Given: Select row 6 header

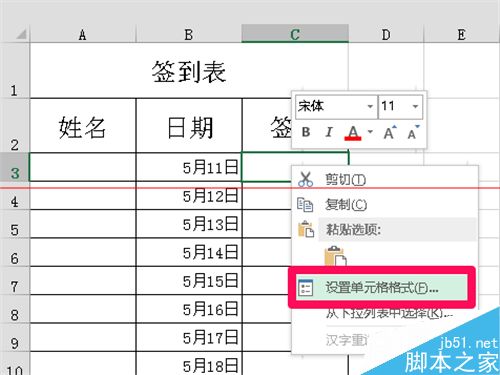Looking at the screenshot, I should click(x=14, y=252).
